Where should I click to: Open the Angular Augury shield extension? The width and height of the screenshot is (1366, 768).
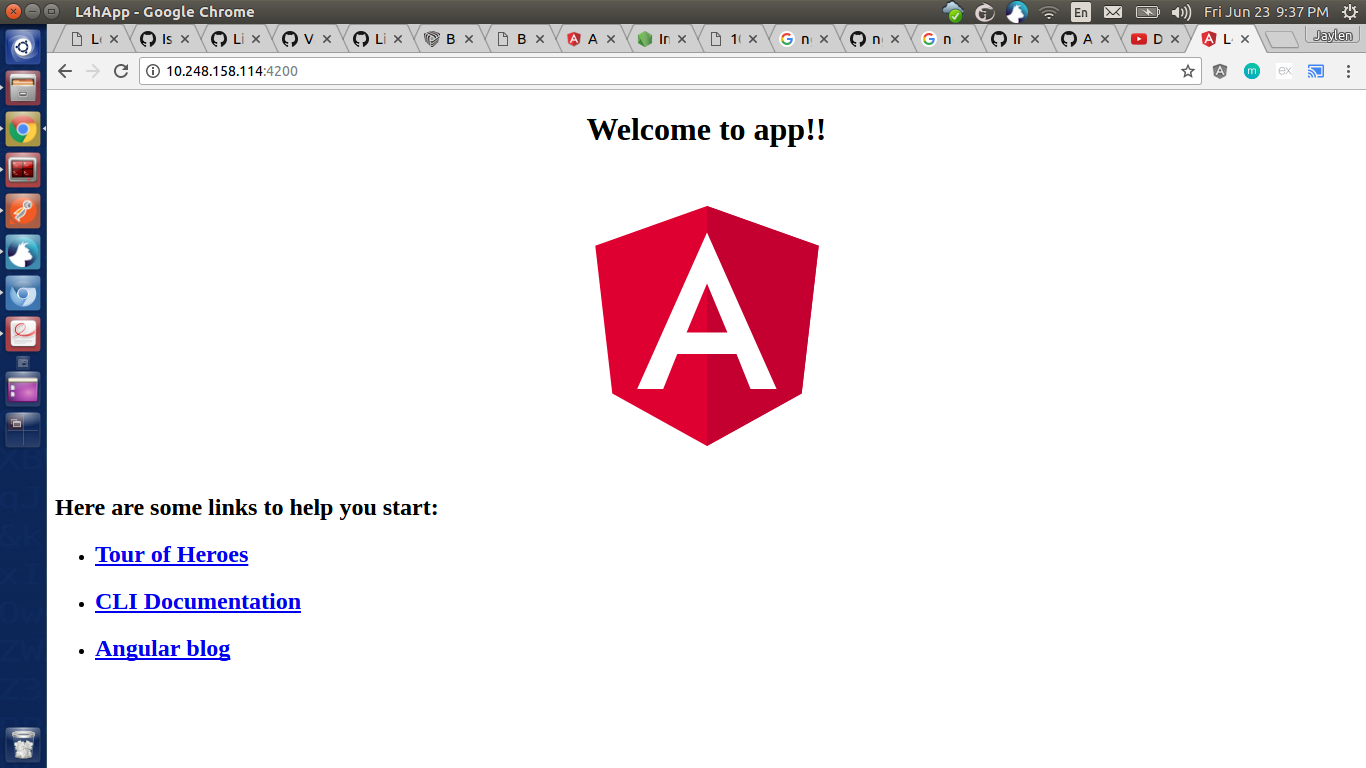1220,71
